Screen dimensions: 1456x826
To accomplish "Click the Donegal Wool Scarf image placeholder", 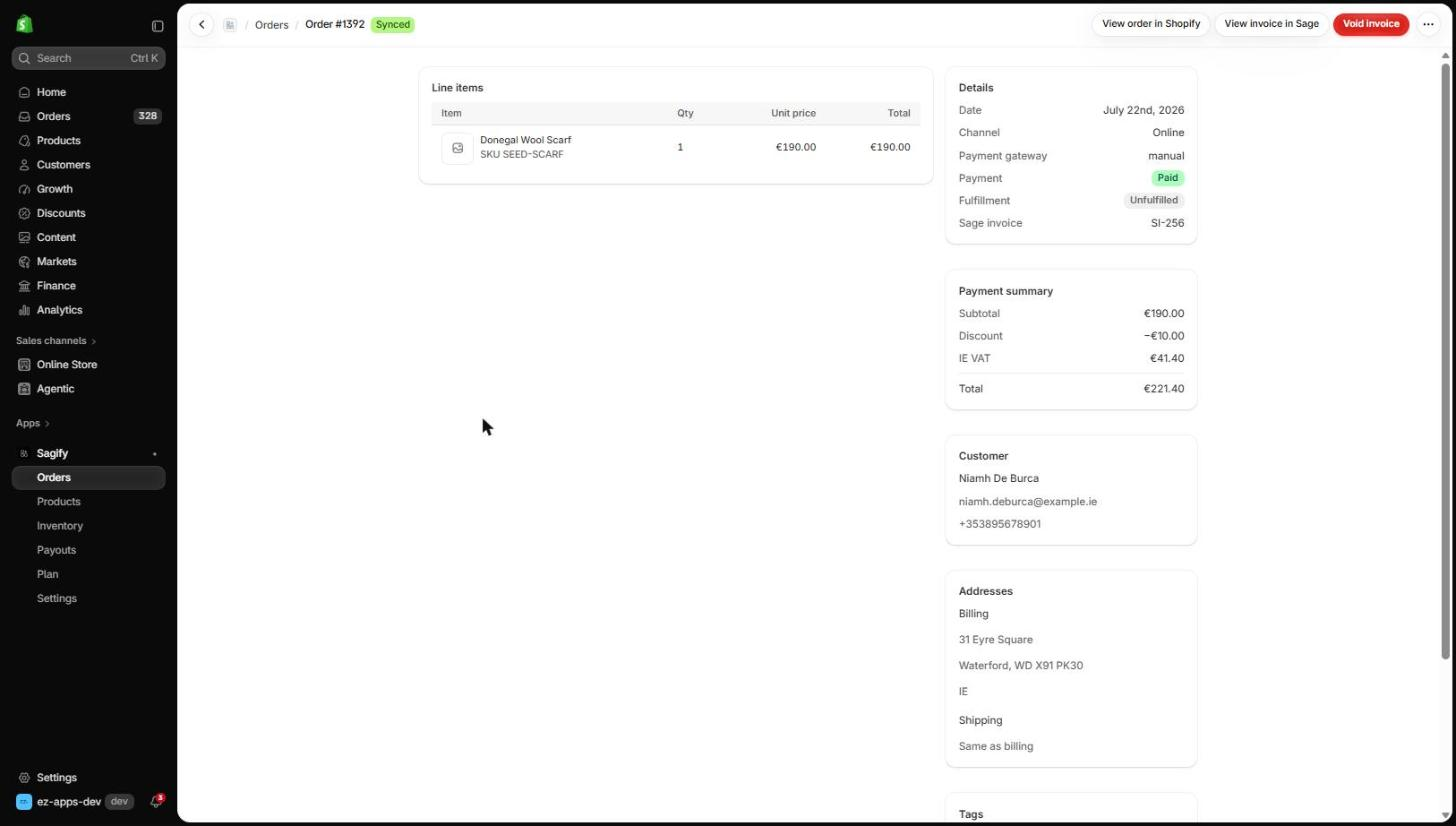I will 457,148.
